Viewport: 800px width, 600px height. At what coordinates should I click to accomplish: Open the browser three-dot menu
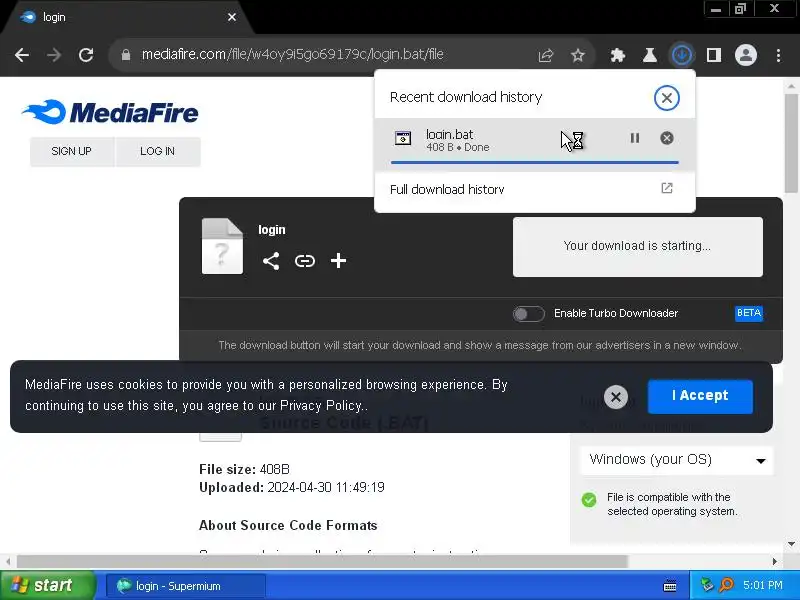(x=778, y=55)
